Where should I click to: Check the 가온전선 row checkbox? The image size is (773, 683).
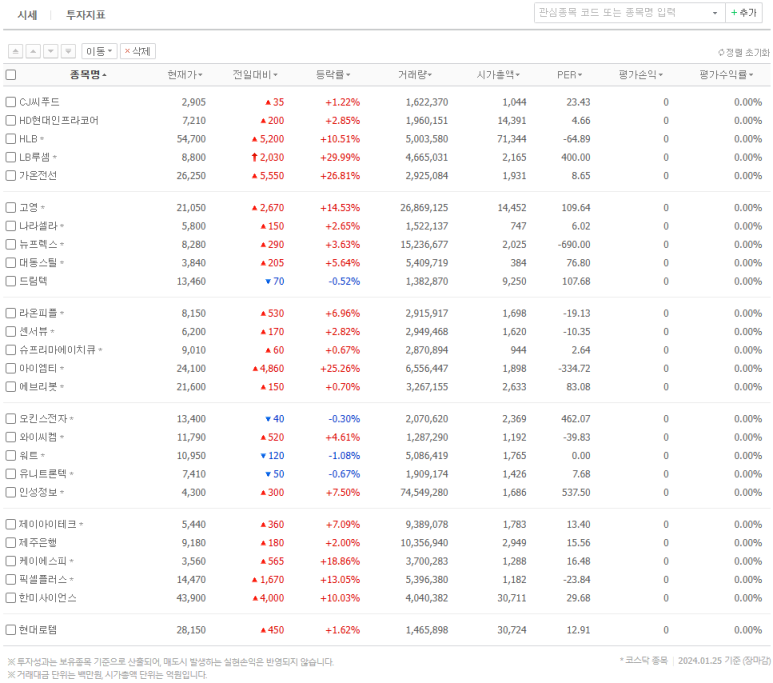[x=11, y=176]
